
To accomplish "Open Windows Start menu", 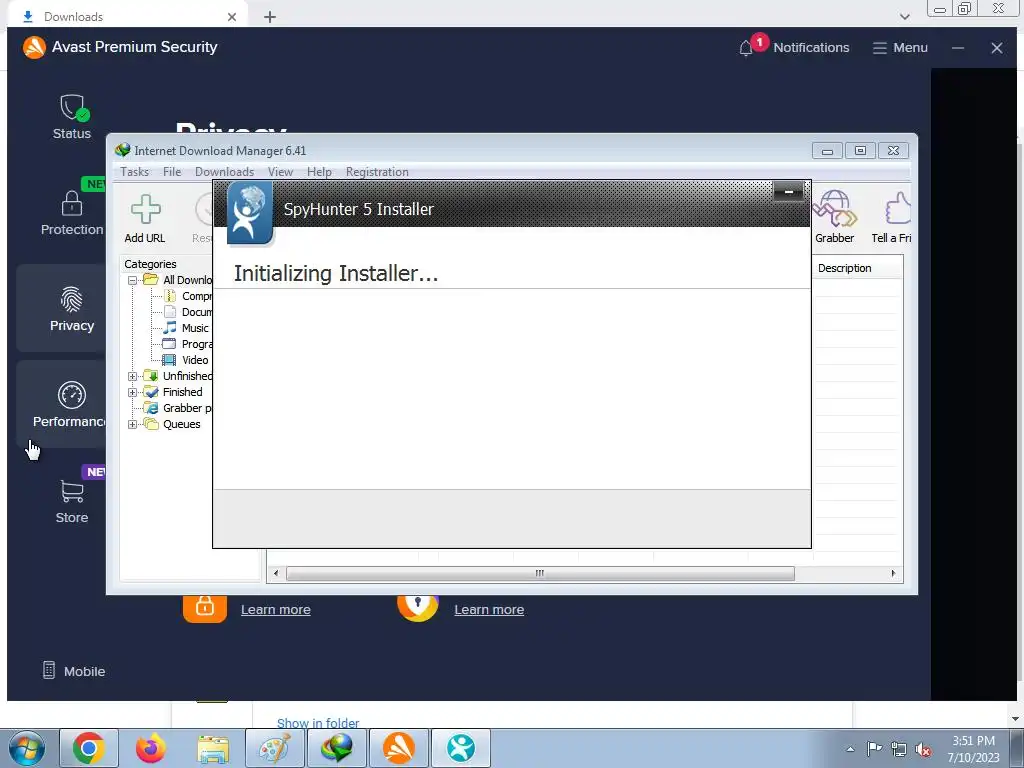I will point(27,749).
